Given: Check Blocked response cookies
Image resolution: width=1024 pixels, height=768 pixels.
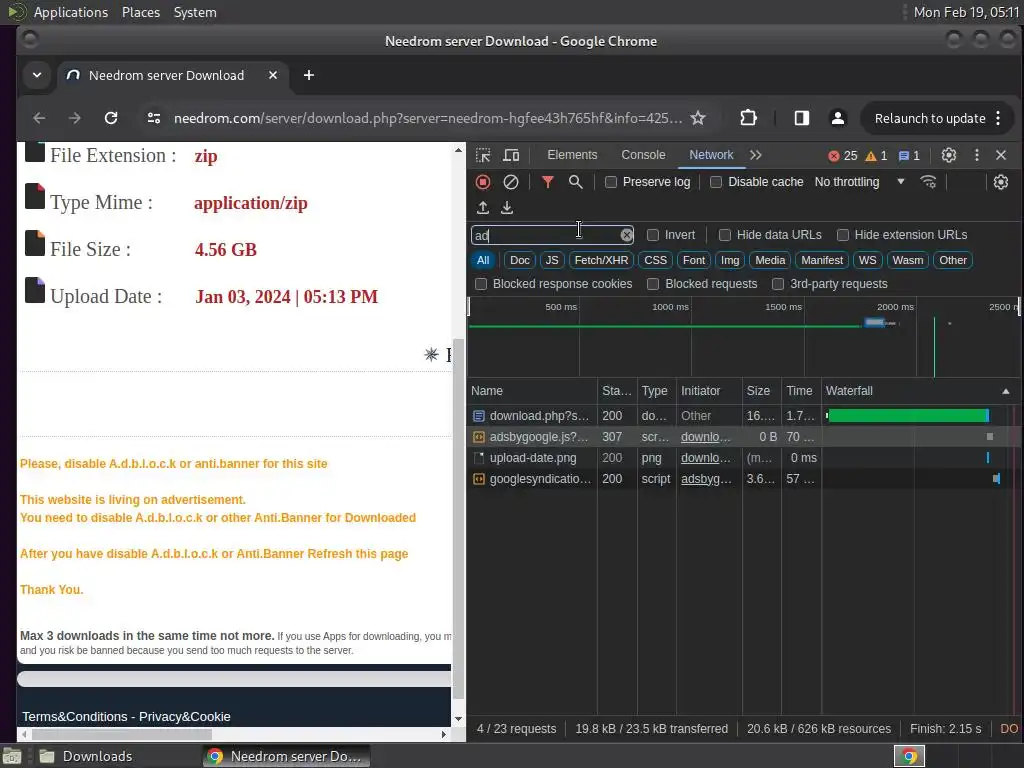Looking at the screenshot, I should (481, 284).
